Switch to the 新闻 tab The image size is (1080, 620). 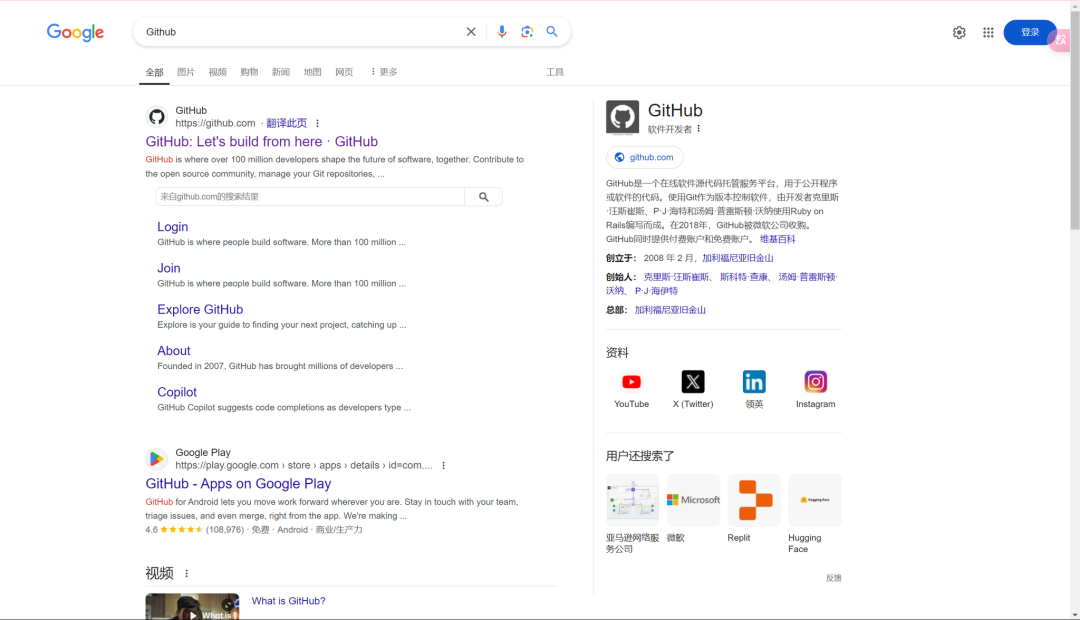pos(280,71)
